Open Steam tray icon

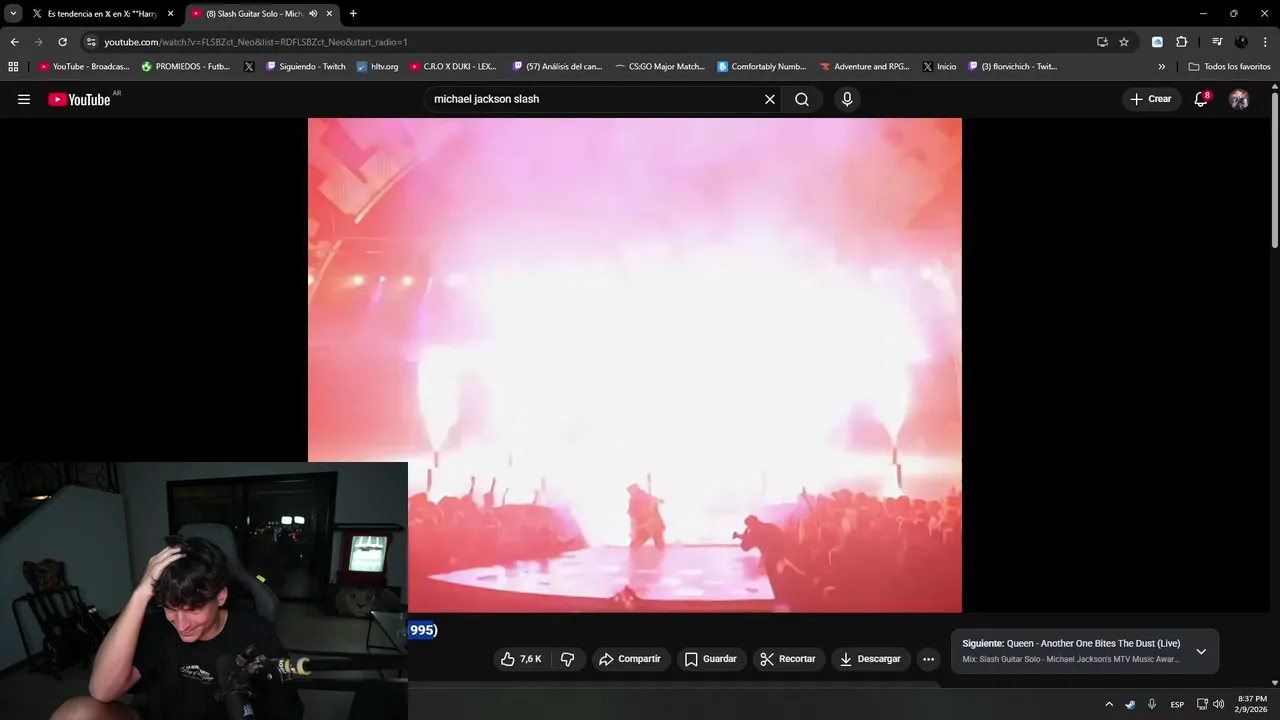click(1130, 704)
